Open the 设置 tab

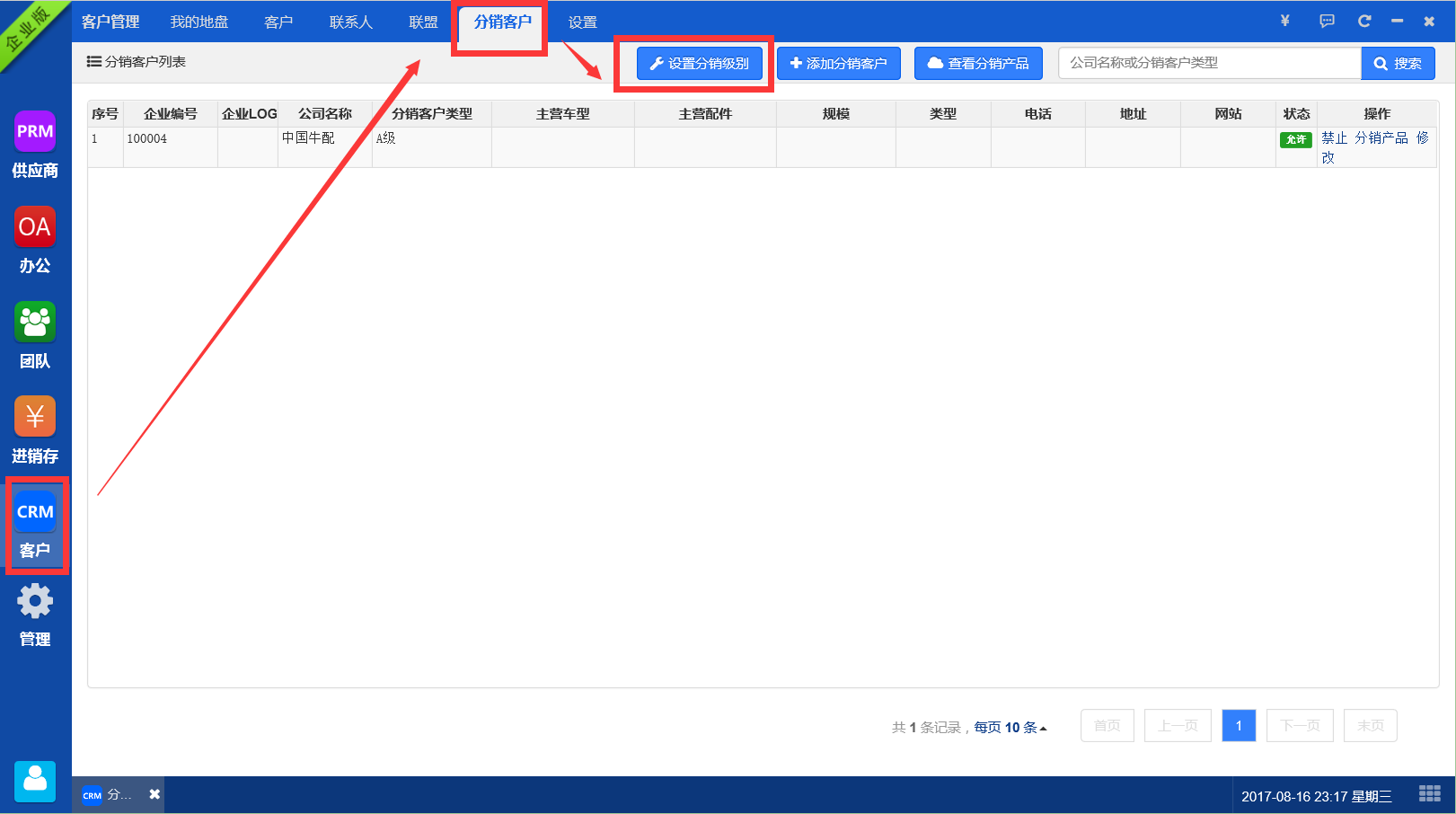582,22
